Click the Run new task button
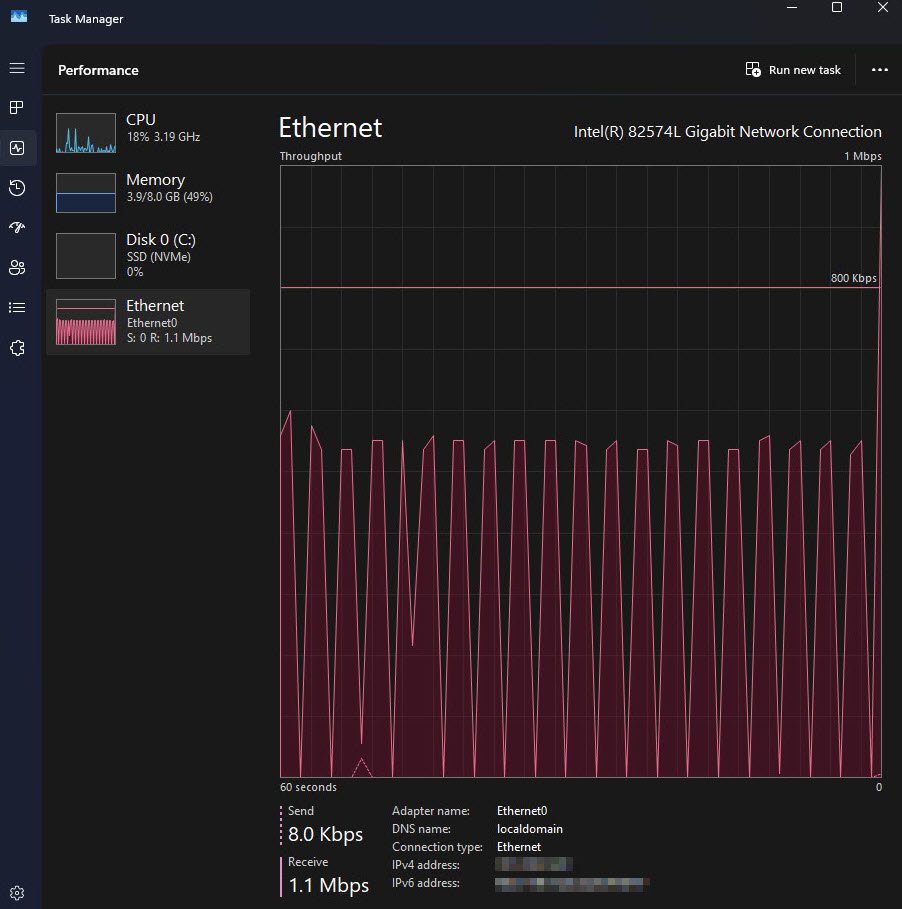This screenshot has width=902, height=909. click(x=793, y=70)
